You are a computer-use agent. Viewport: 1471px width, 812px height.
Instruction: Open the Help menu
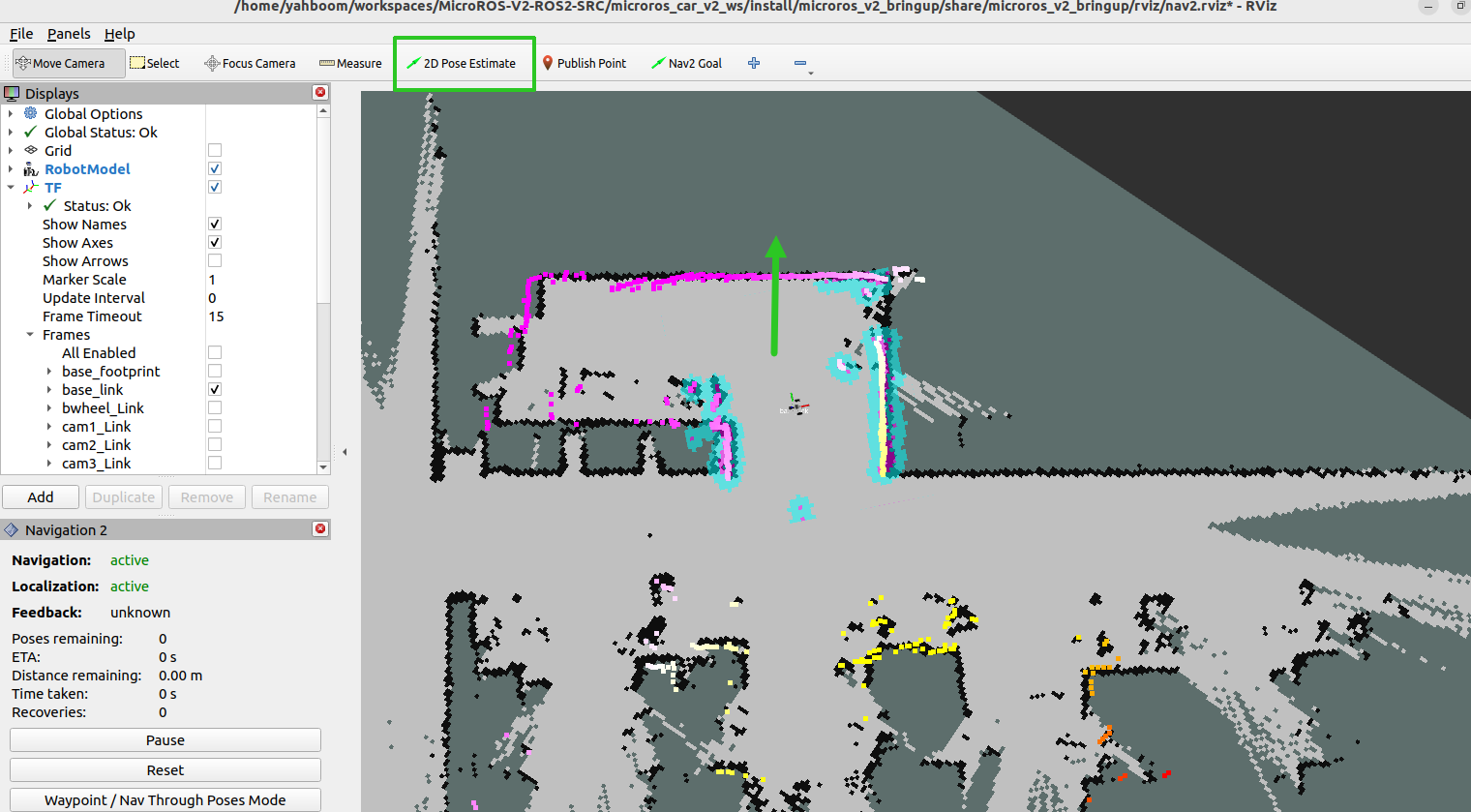[x=119, y=34]
